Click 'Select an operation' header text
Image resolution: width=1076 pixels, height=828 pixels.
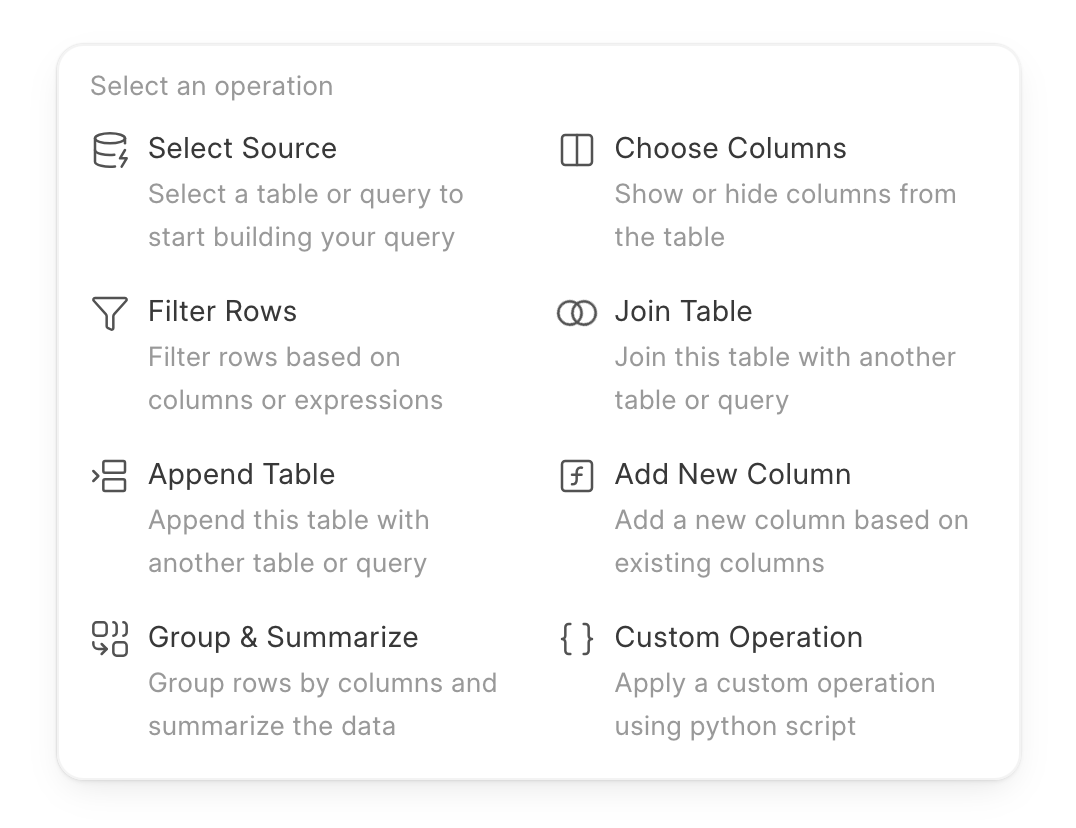pos(211,86)
